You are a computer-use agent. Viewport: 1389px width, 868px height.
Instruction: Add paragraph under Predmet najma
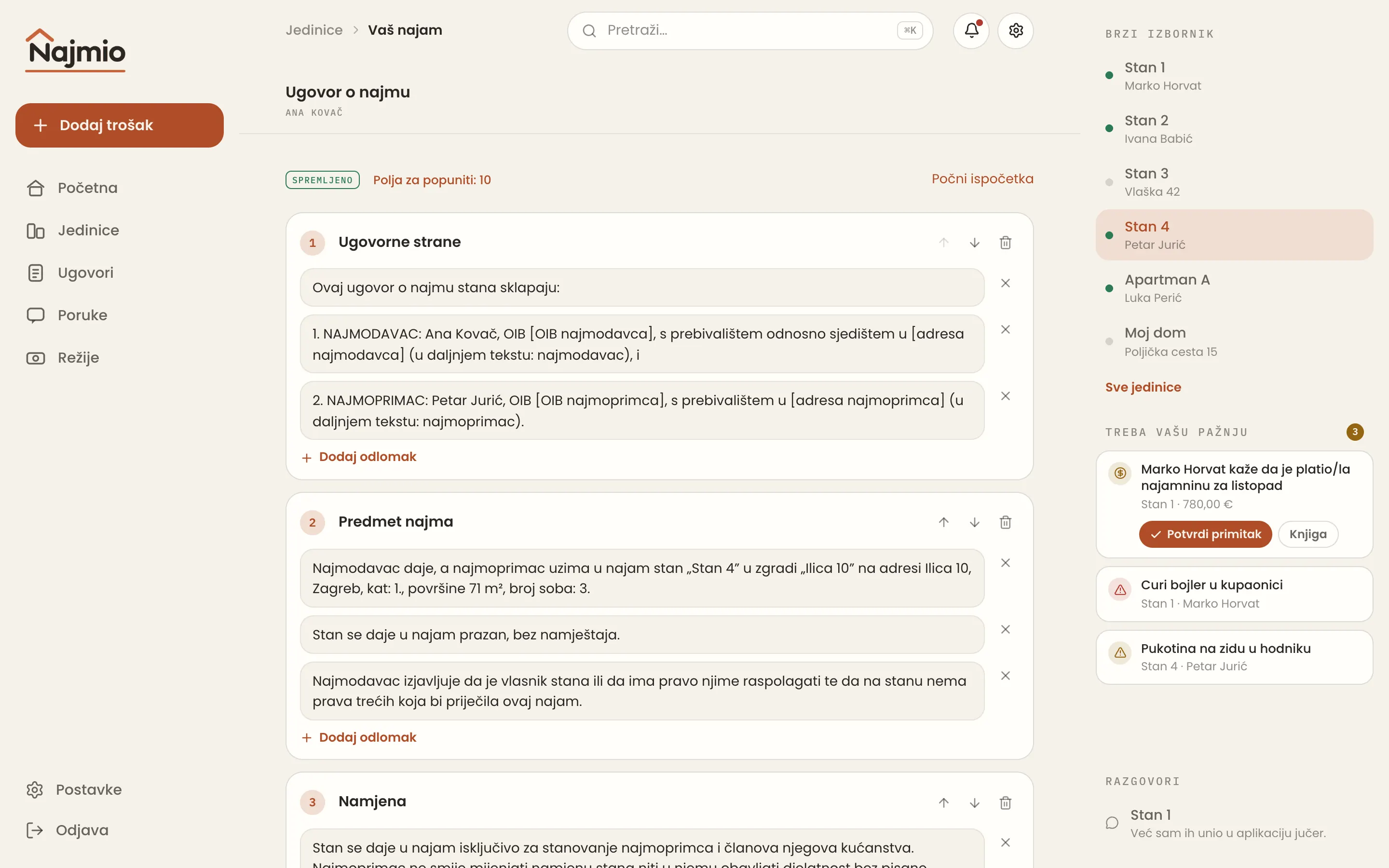(359, 737)
